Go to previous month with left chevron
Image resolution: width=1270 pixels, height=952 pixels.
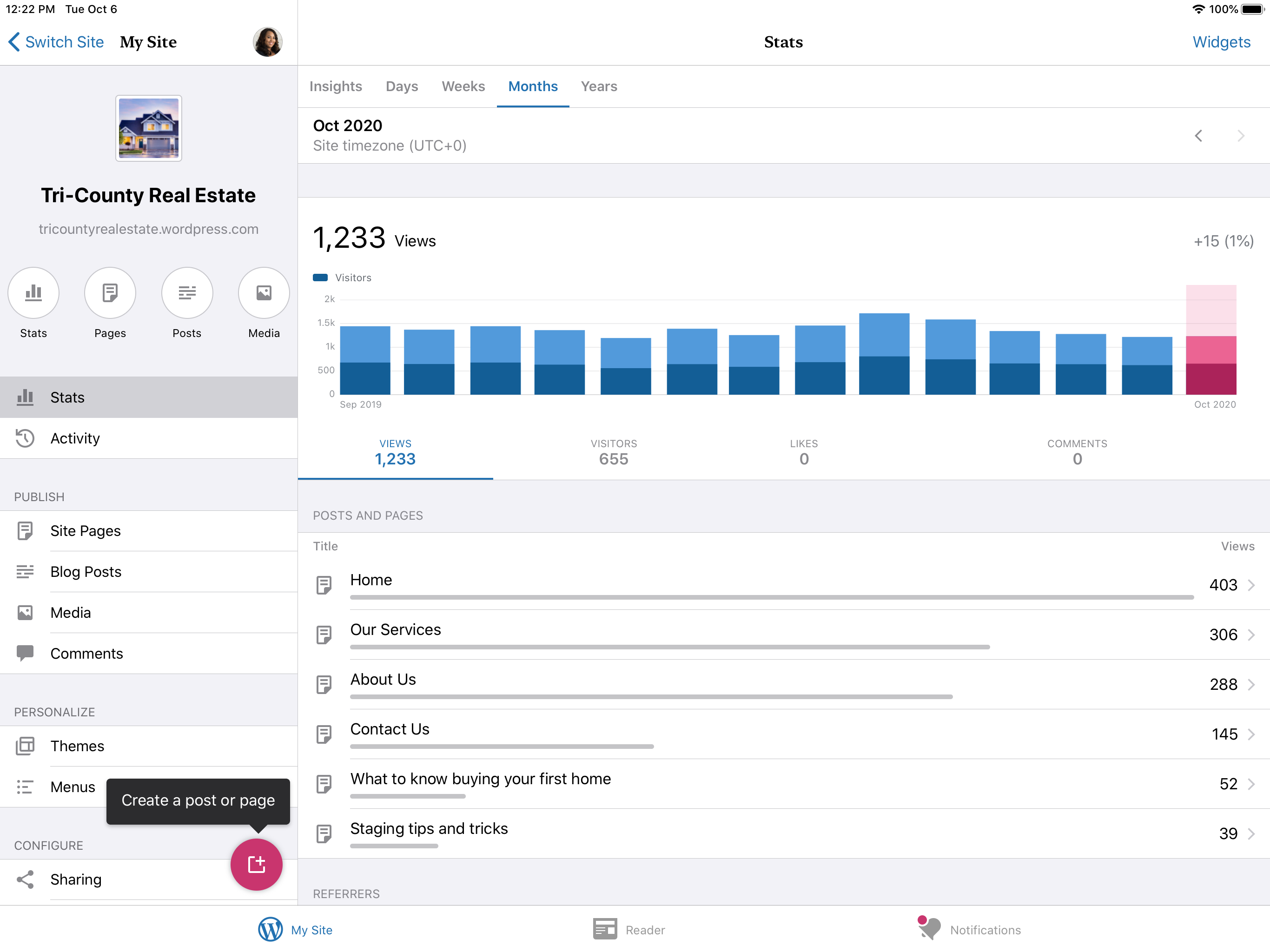(x=1198, y=136)
